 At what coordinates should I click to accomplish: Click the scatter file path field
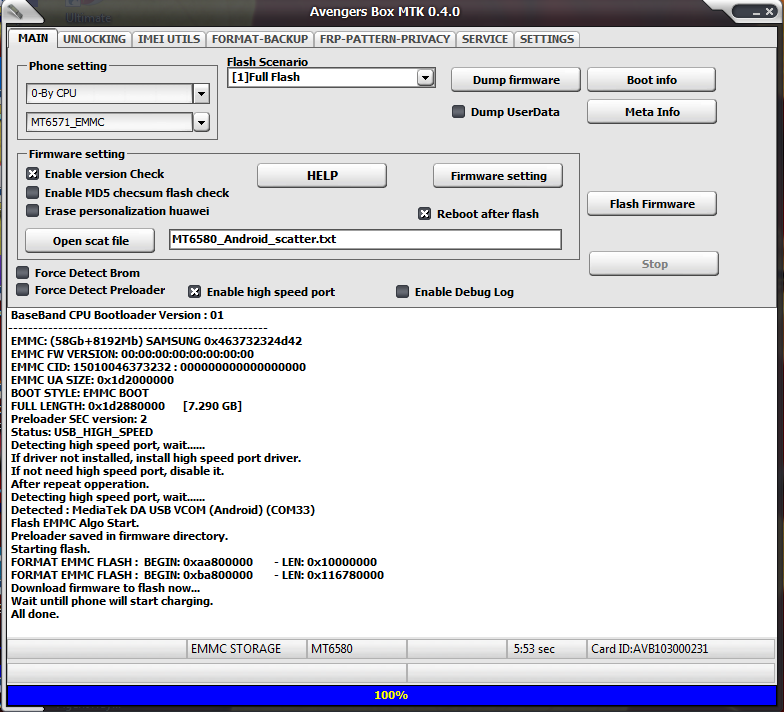point(365,240)
